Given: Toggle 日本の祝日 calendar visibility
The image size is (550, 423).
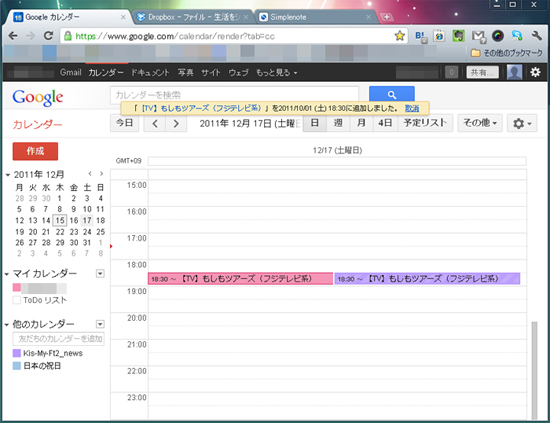Looking at the screenshot, I should coord(16,366).
